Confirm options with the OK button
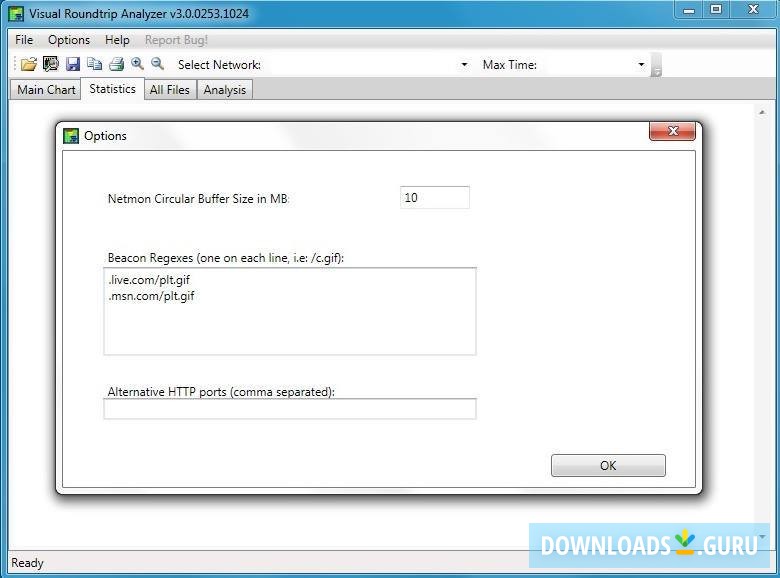780x578 pixels. point(608,466)
